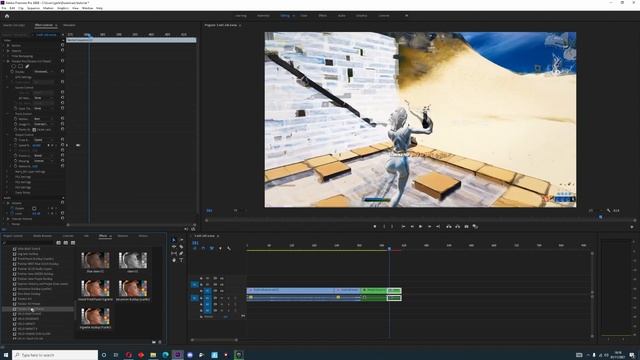Step forward one frame in Program Monitor
Viewport: 640px width, 360px height.
[x=429, y=226]
